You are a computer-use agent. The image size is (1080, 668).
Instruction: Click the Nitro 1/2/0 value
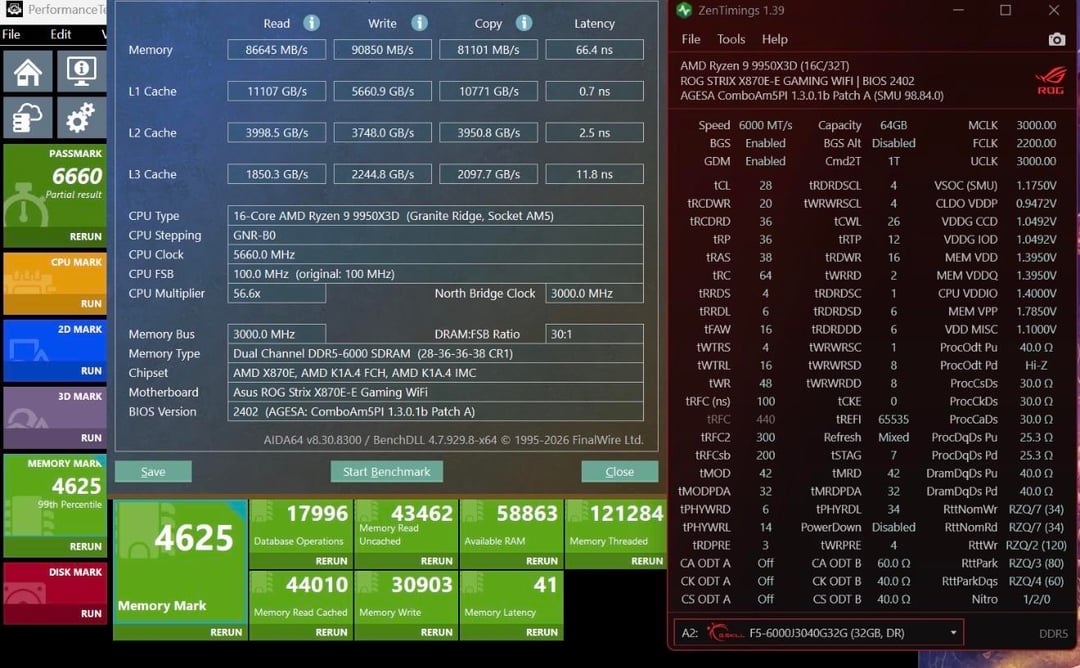coord(1036,599)
